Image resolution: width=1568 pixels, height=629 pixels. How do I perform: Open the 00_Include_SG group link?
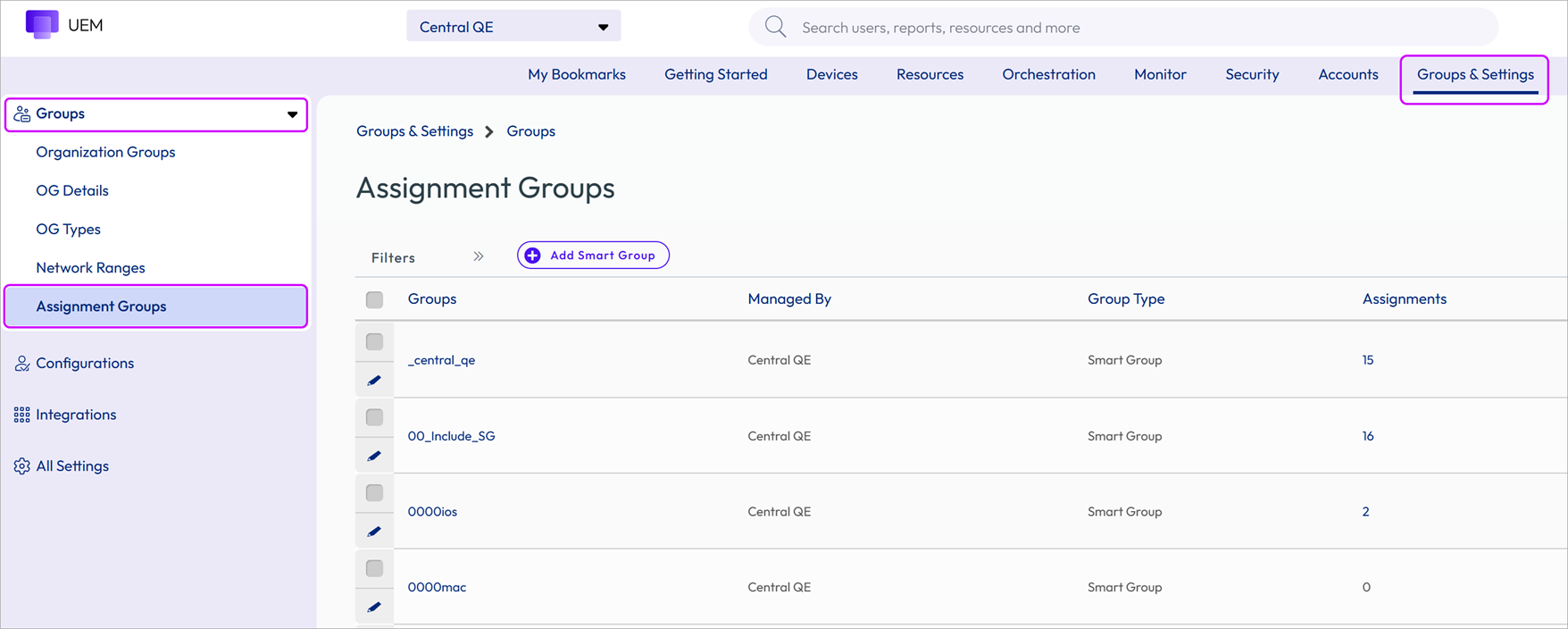click(x=451, y=436)
